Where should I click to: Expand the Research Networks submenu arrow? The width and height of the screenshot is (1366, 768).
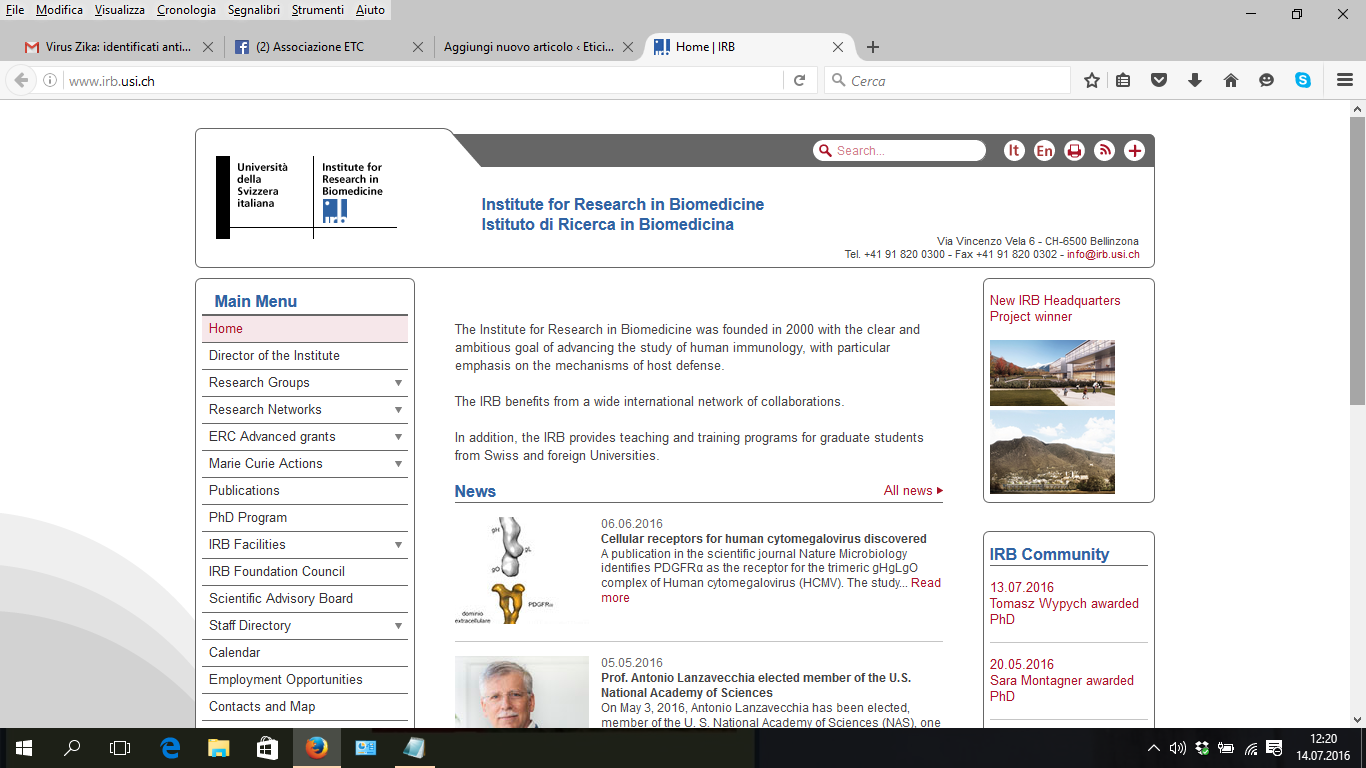tap(398, 410)
